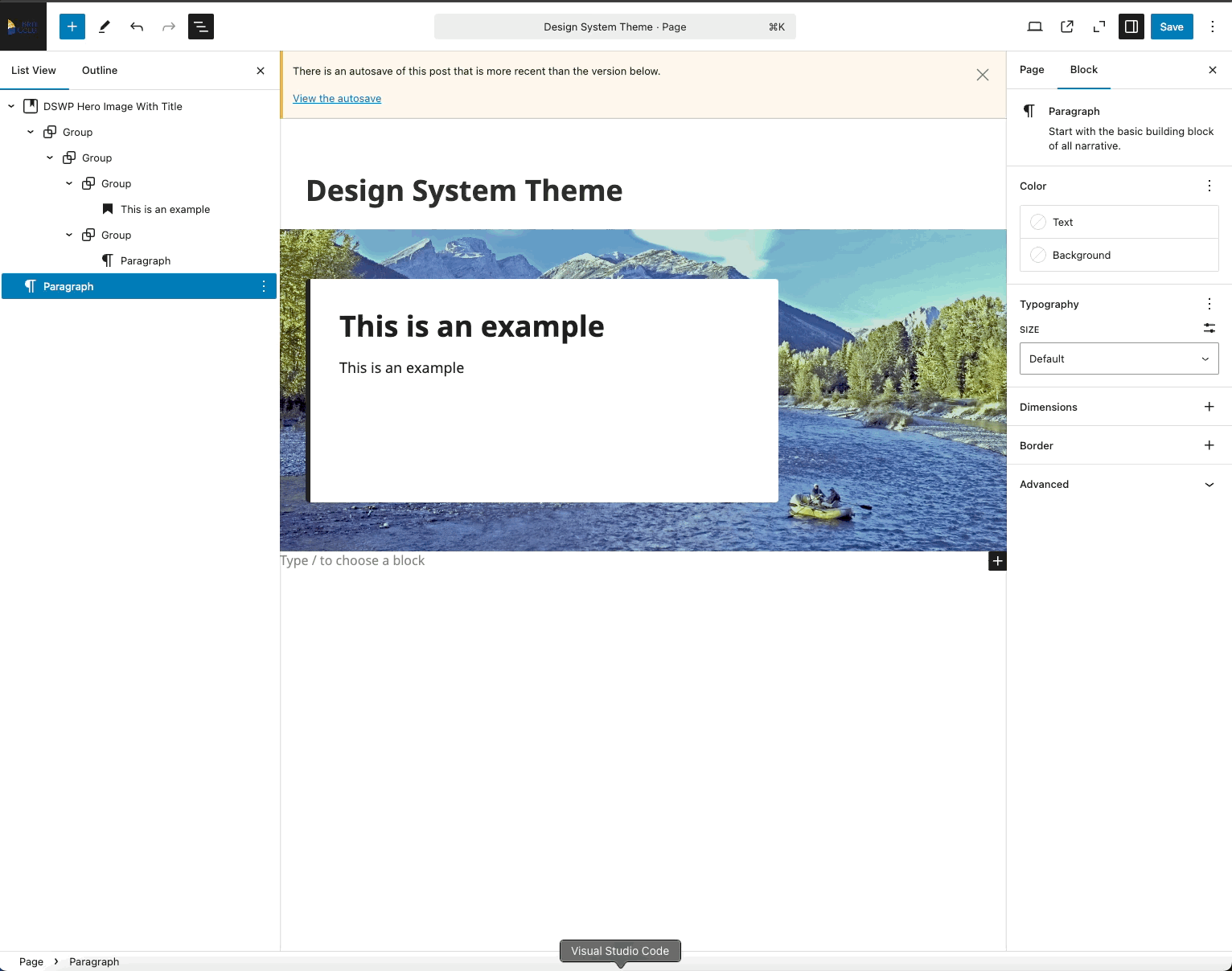This screenshot has width=1232, height=971.
Task: Undo the last change
Action: [x=137, y=27]
